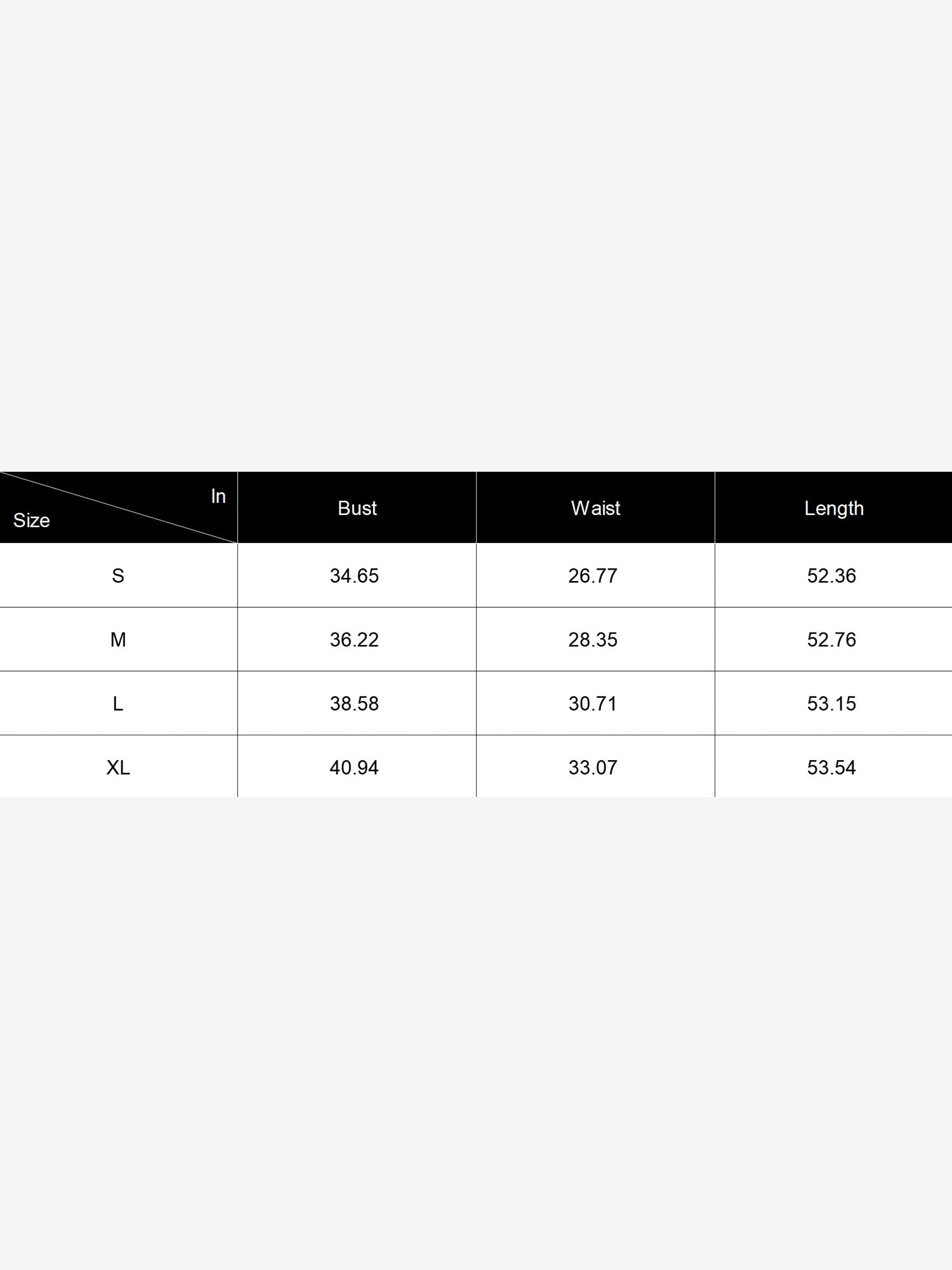
Task: Pick length value 52.76
Action: tap(831, 639)
